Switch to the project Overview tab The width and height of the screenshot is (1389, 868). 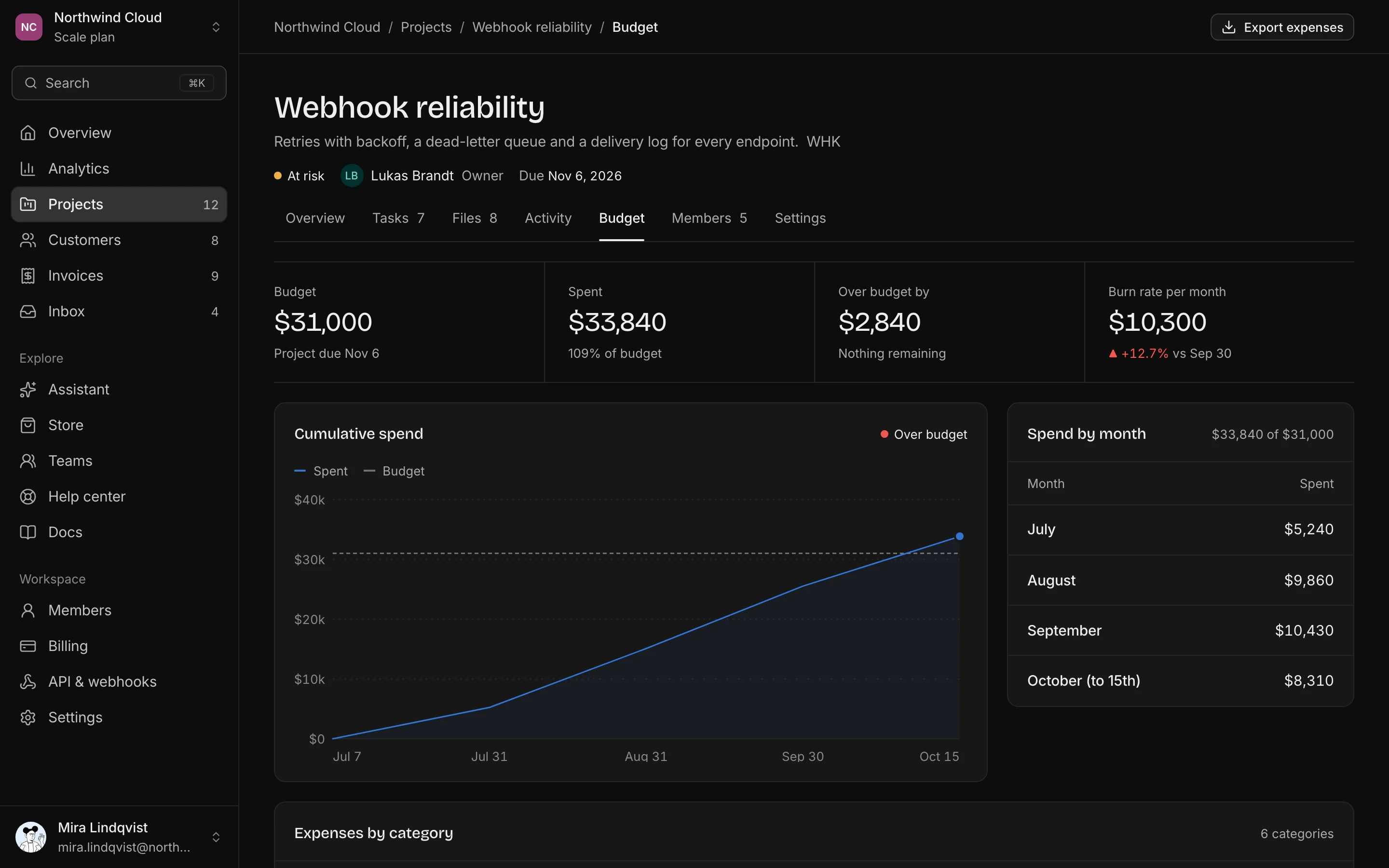[x=315, y=218]
